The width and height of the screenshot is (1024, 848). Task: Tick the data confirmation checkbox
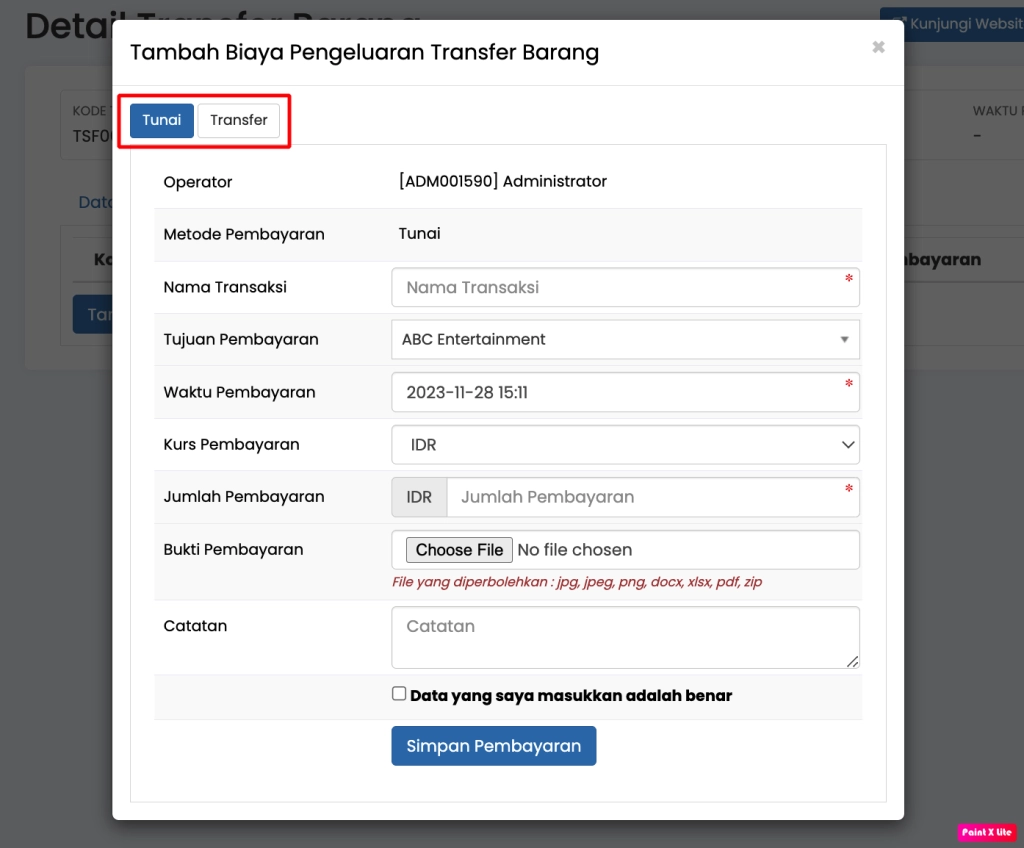[399, 694]
